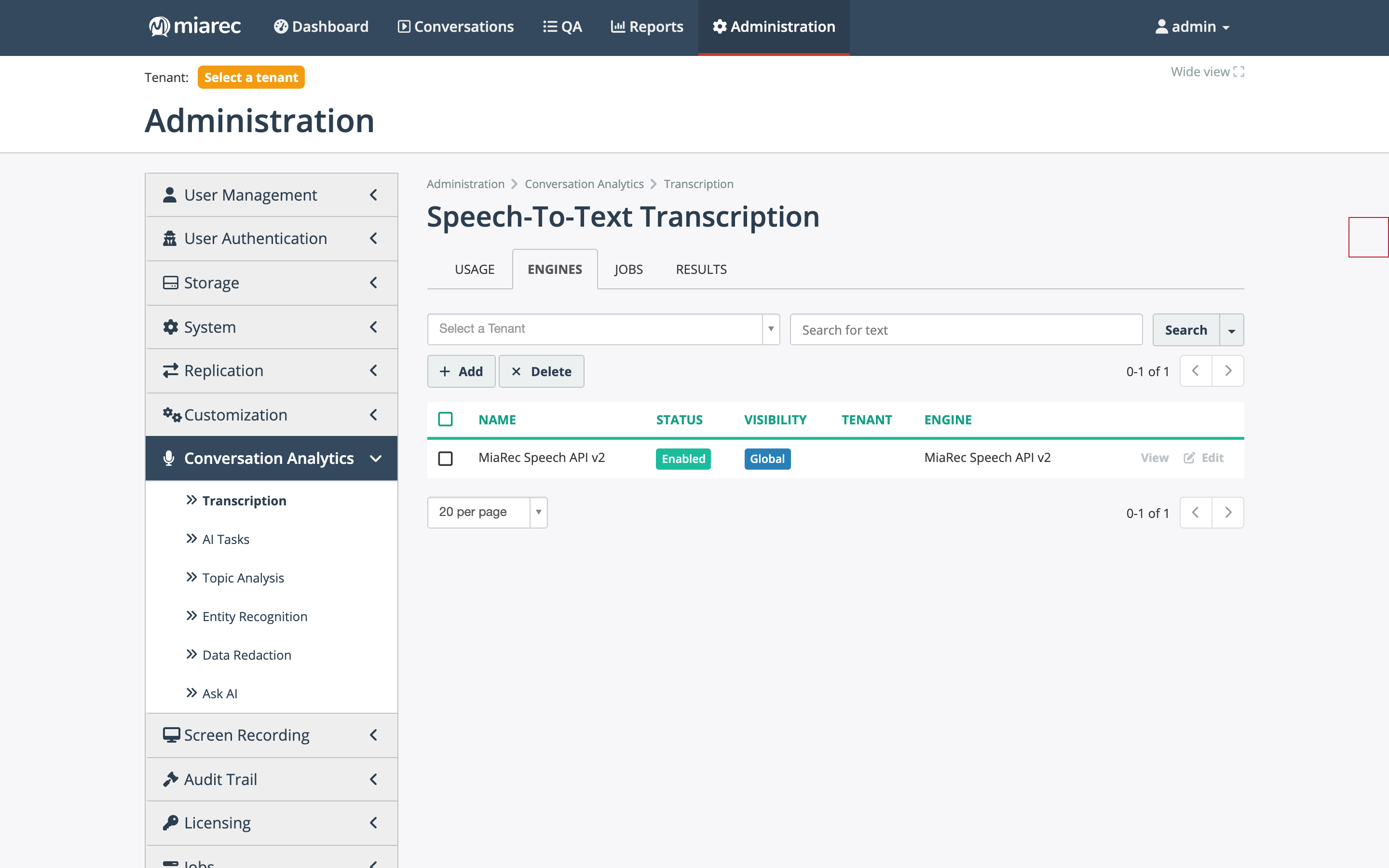Open the Storage section in sidebar

tap(272, 283)
